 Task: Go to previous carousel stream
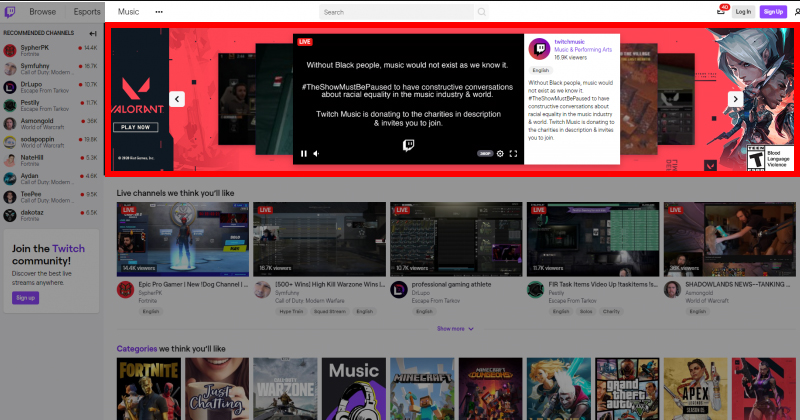(x=177, y=99)
